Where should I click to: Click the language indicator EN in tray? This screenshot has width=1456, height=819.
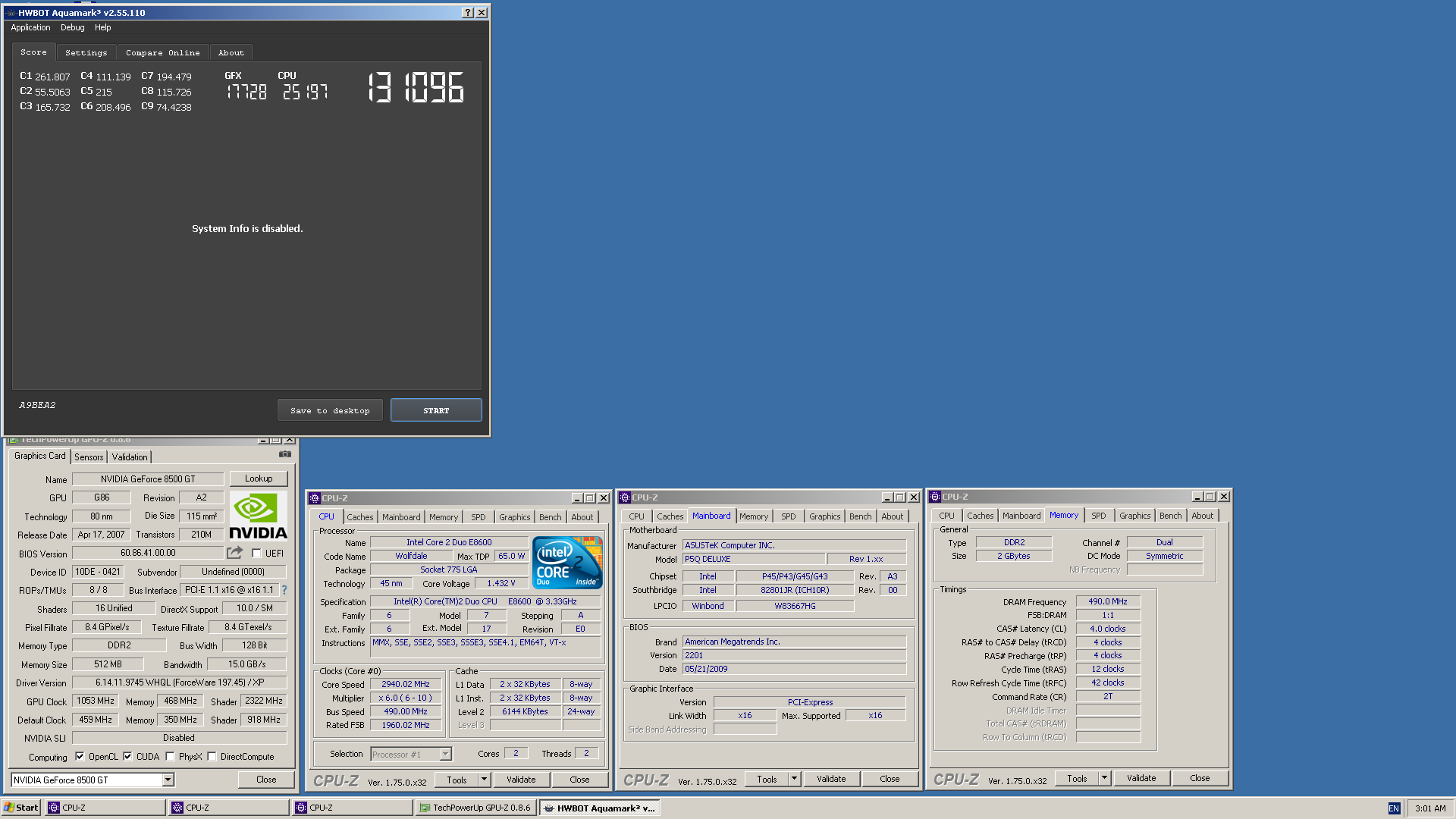pos(1394,808)
